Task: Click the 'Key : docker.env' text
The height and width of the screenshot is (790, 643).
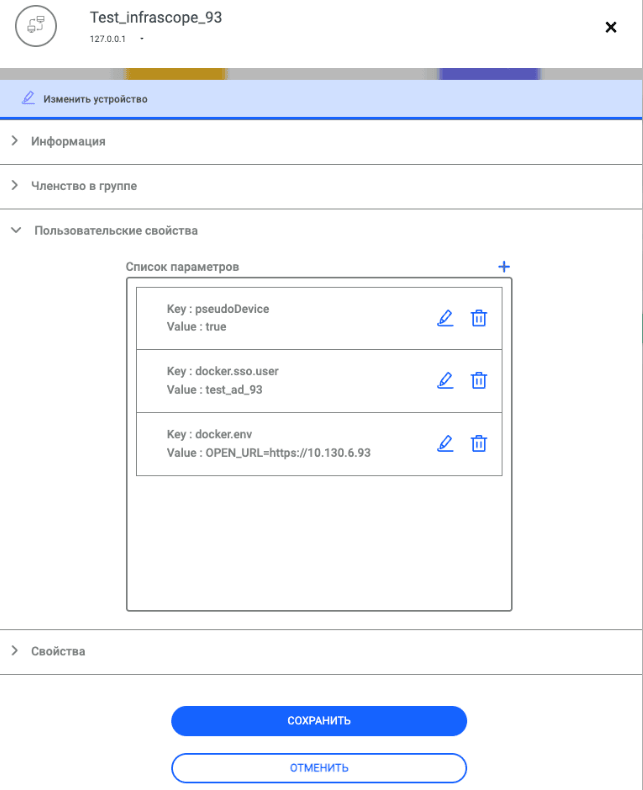Action: click(x=209, y=434)
